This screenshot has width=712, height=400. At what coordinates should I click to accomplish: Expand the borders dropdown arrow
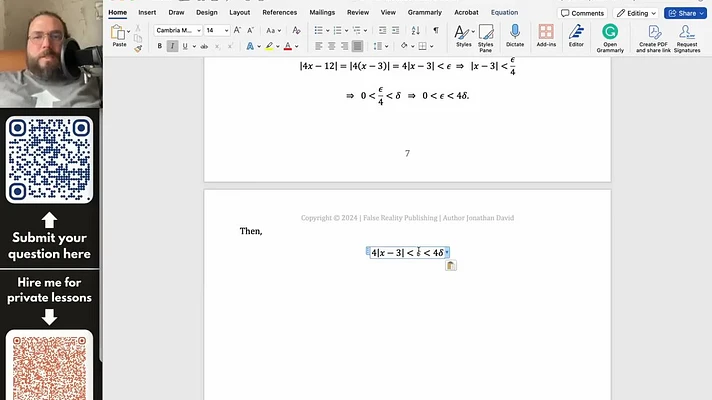[x=431, y=46]
